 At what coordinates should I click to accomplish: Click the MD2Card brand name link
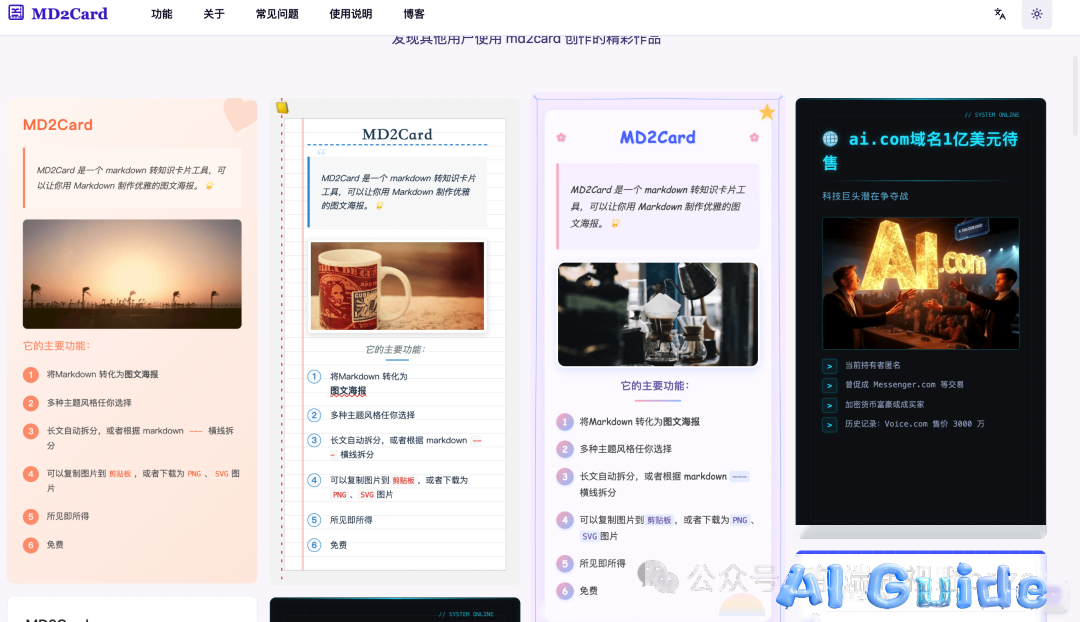pos(70,14)
